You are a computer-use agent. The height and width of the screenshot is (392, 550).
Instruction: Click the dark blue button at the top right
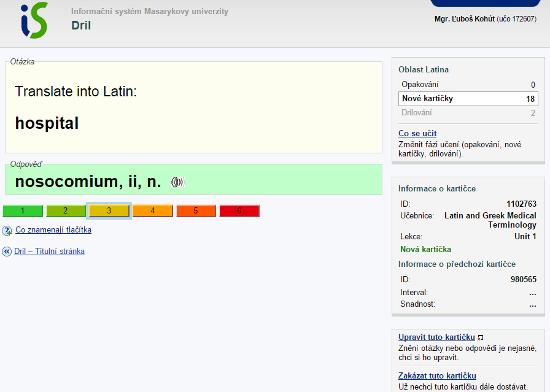click(x=485, y=3)
